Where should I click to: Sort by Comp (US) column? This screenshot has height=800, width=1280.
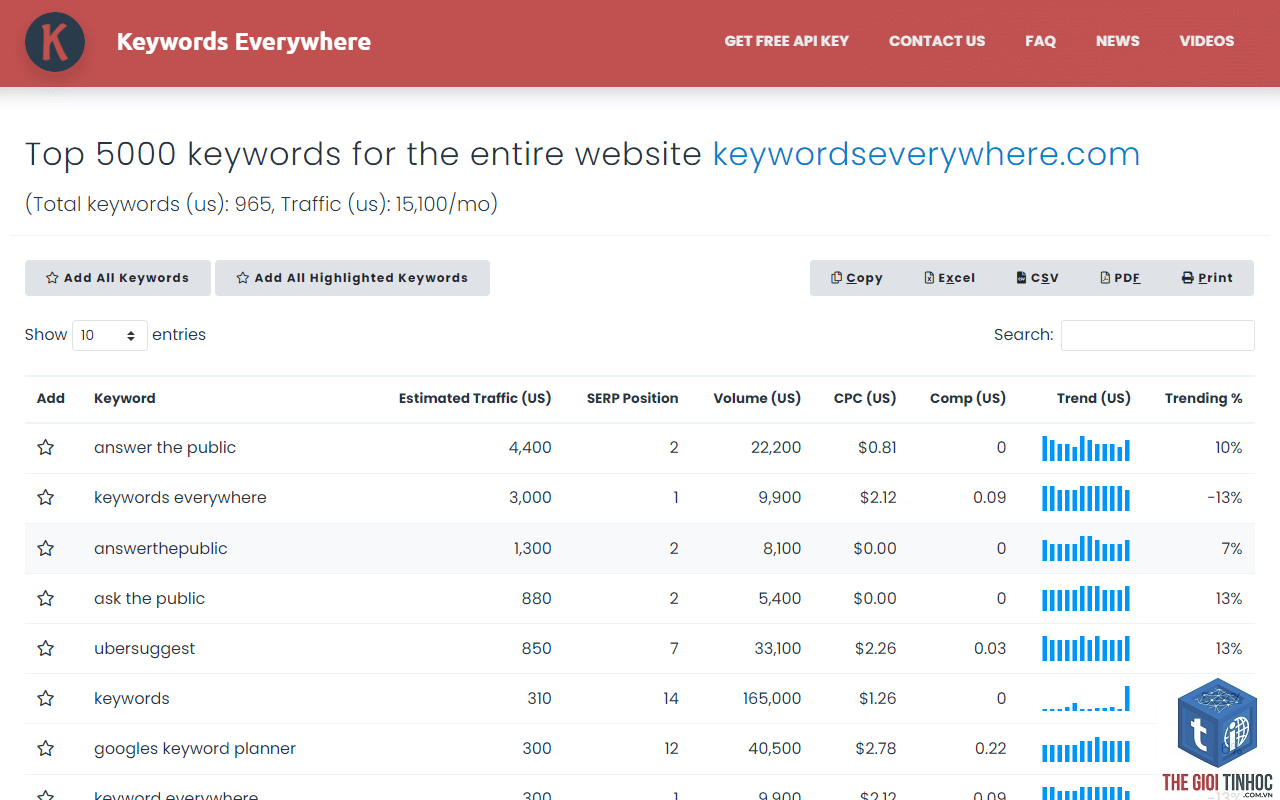pyautogui.click(x=968, y=398)
